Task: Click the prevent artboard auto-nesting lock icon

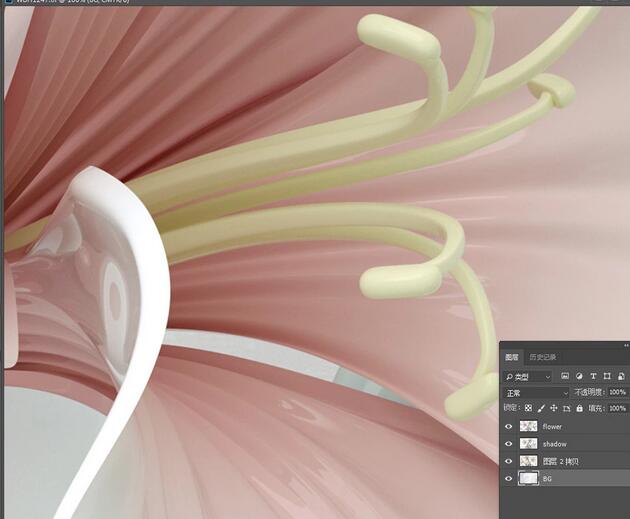Action: 567,409
